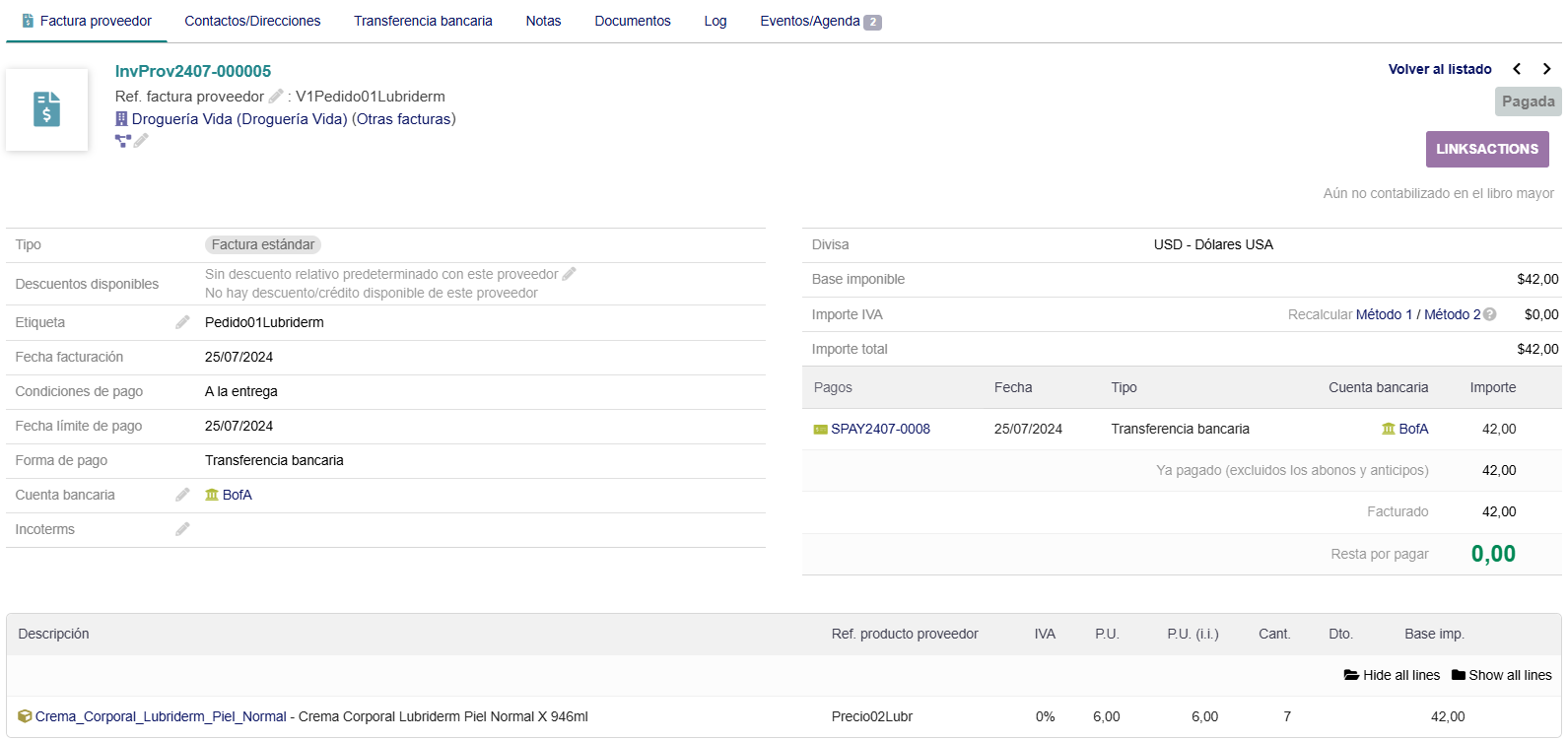Click Volver al listado link
This screenshot has width=1568, height=741.
(x=1439, y=69)
